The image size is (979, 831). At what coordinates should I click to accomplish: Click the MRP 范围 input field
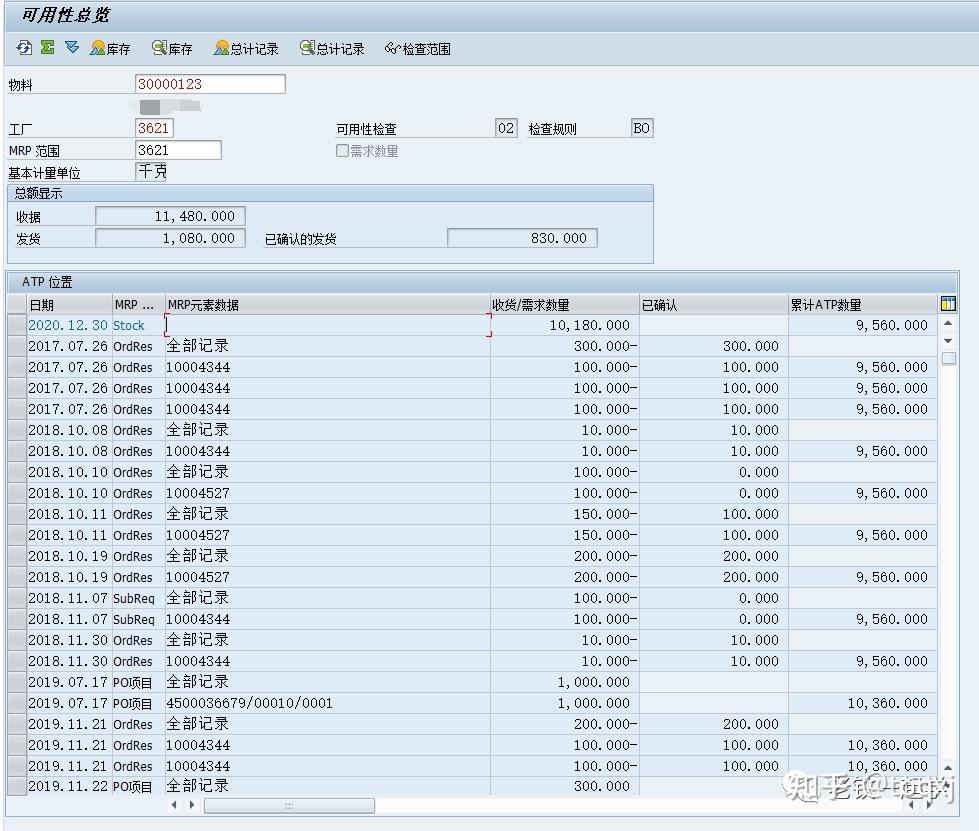tap(178, 149)
